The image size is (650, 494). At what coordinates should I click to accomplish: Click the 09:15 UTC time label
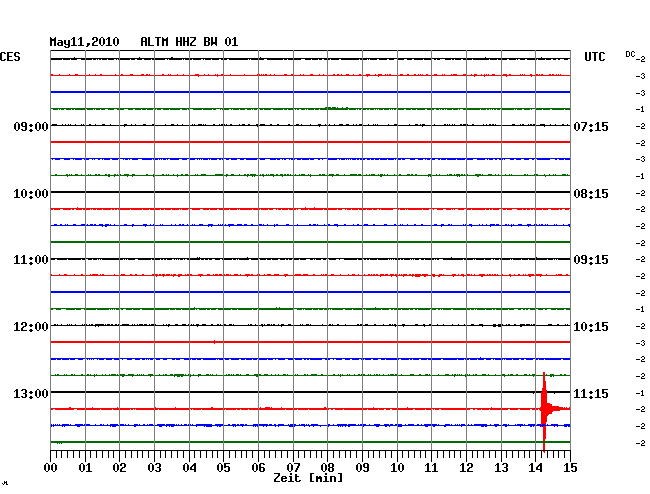591,260
